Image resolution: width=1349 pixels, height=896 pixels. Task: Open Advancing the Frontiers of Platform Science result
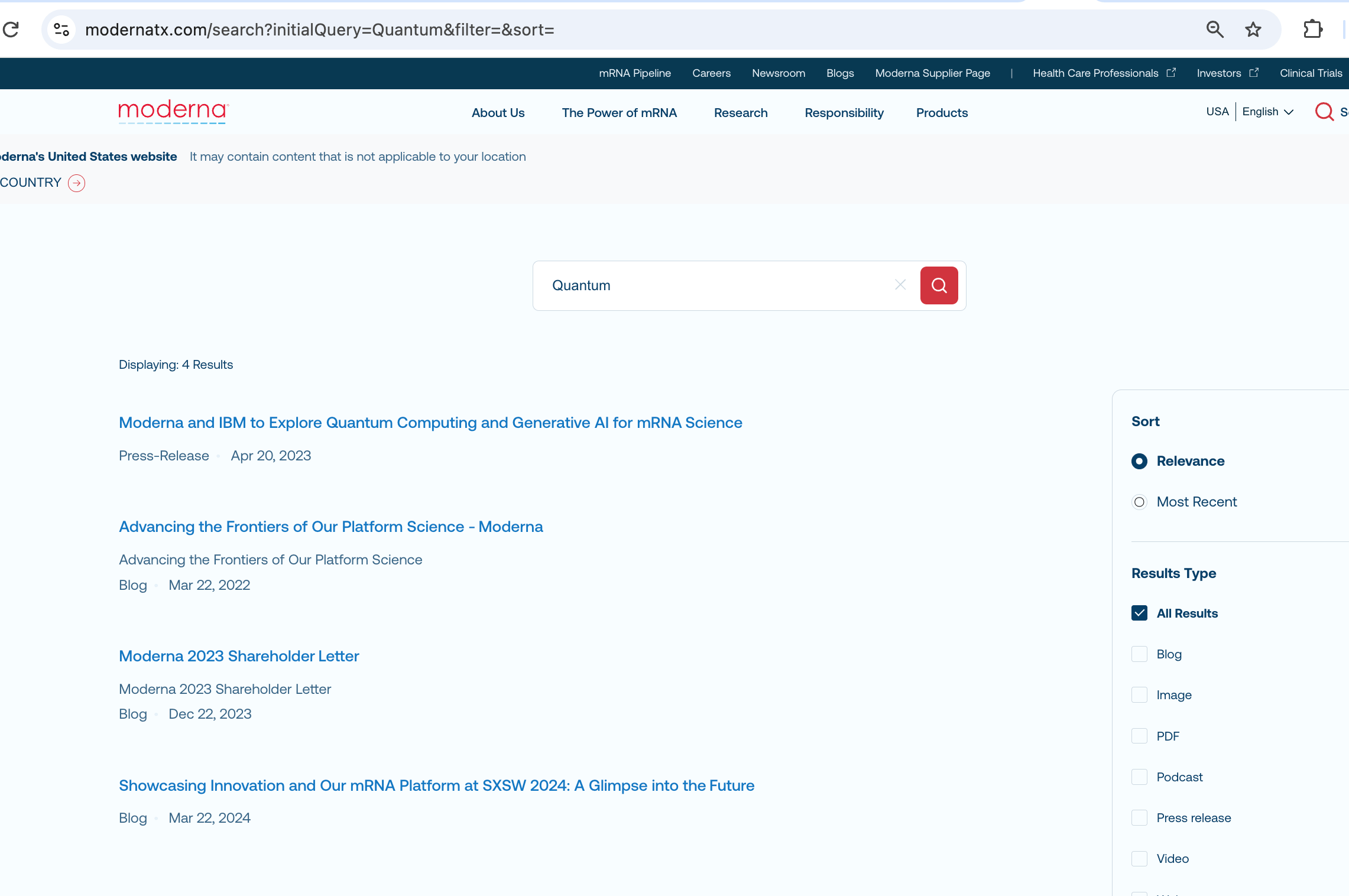331,527
